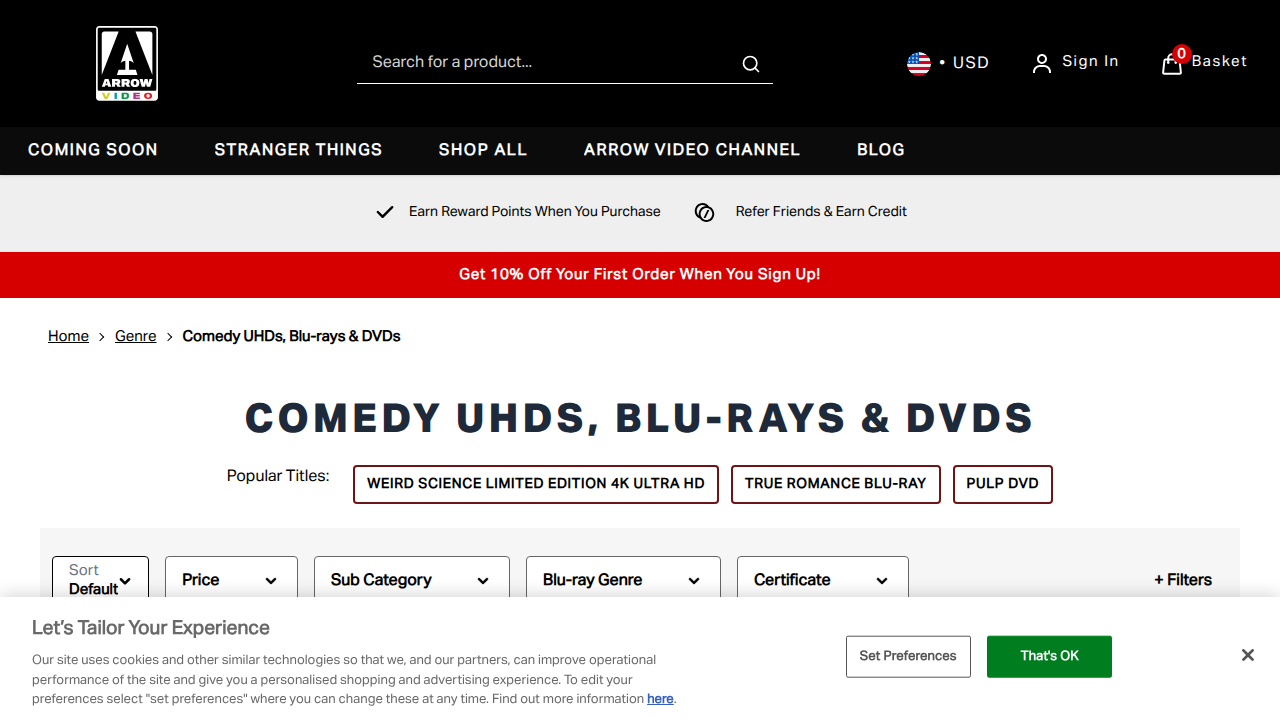Screen dimensions: 1280x720
Task: Click Set Preferences cookie button
Action: coord(908,656)
